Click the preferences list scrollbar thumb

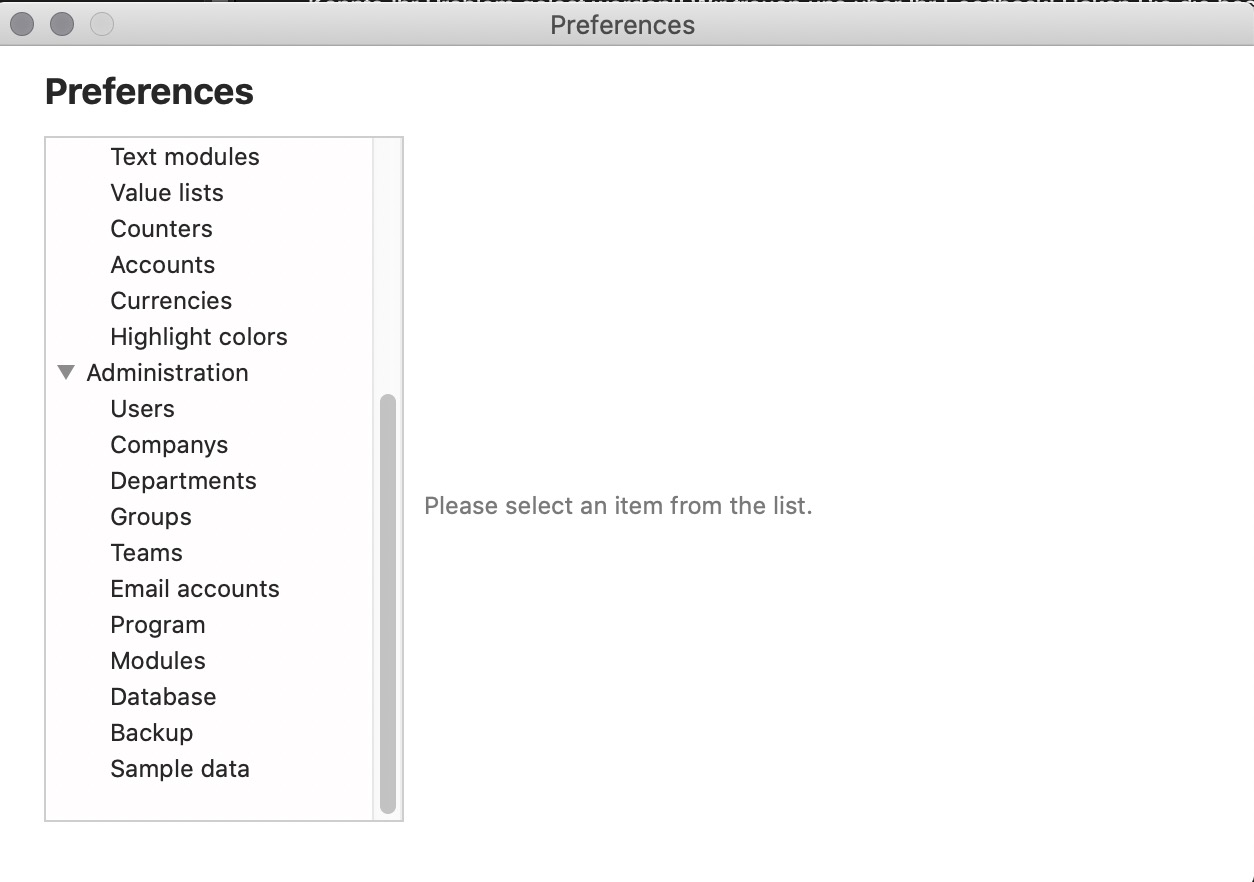[x=388, y=603]
